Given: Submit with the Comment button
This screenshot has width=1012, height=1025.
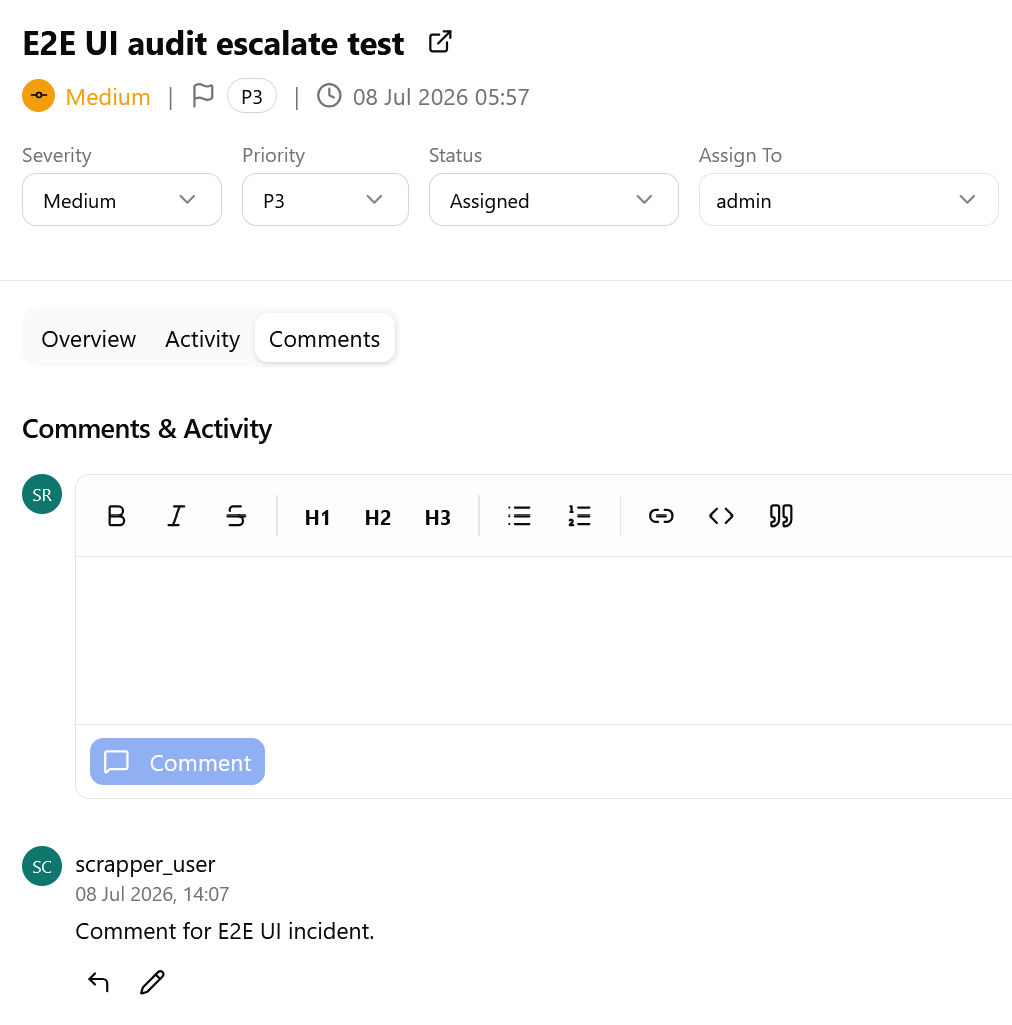Looking at the screenshot, I should (177, 762).
